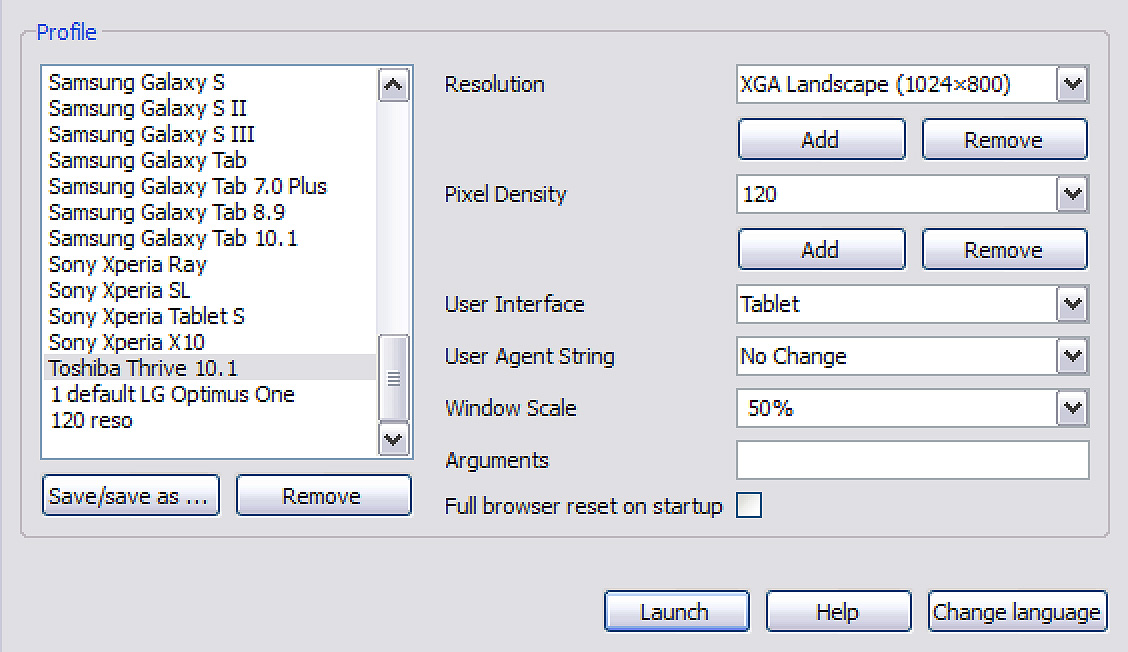Click the profile list scroll down arrow
1128x652 pixels.
[394, 439]
